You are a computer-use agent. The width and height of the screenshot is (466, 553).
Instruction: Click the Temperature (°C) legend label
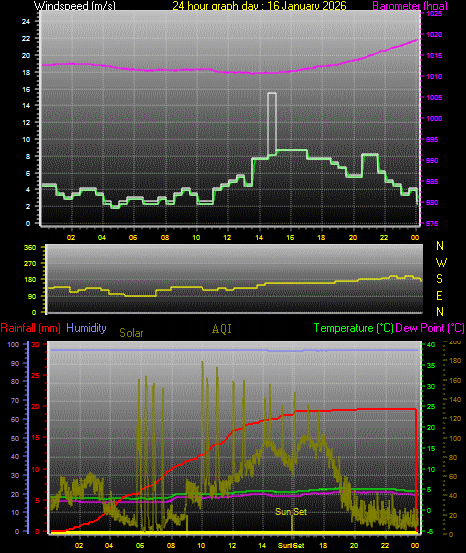tap(353, 328)
